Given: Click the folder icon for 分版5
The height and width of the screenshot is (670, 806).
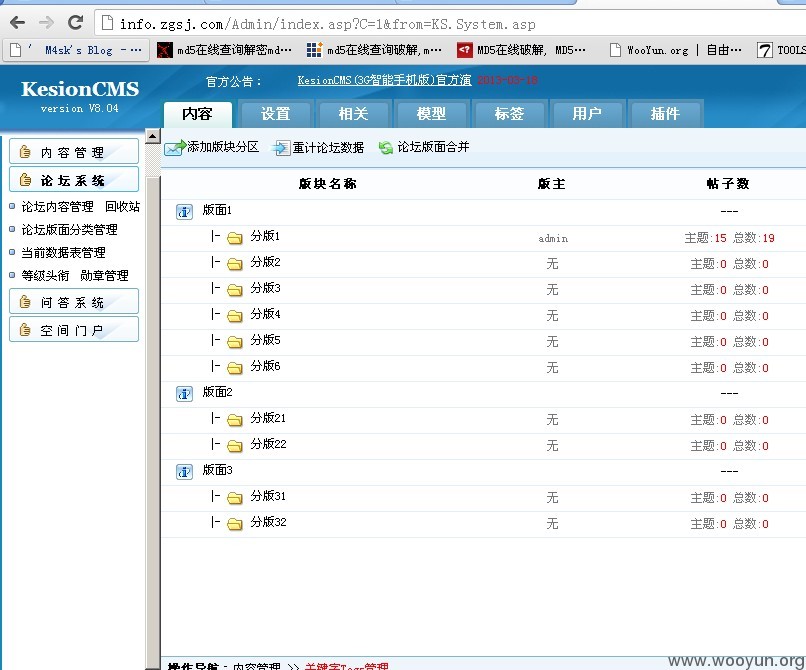Looking at the screenshot, I should click(235, 341).
